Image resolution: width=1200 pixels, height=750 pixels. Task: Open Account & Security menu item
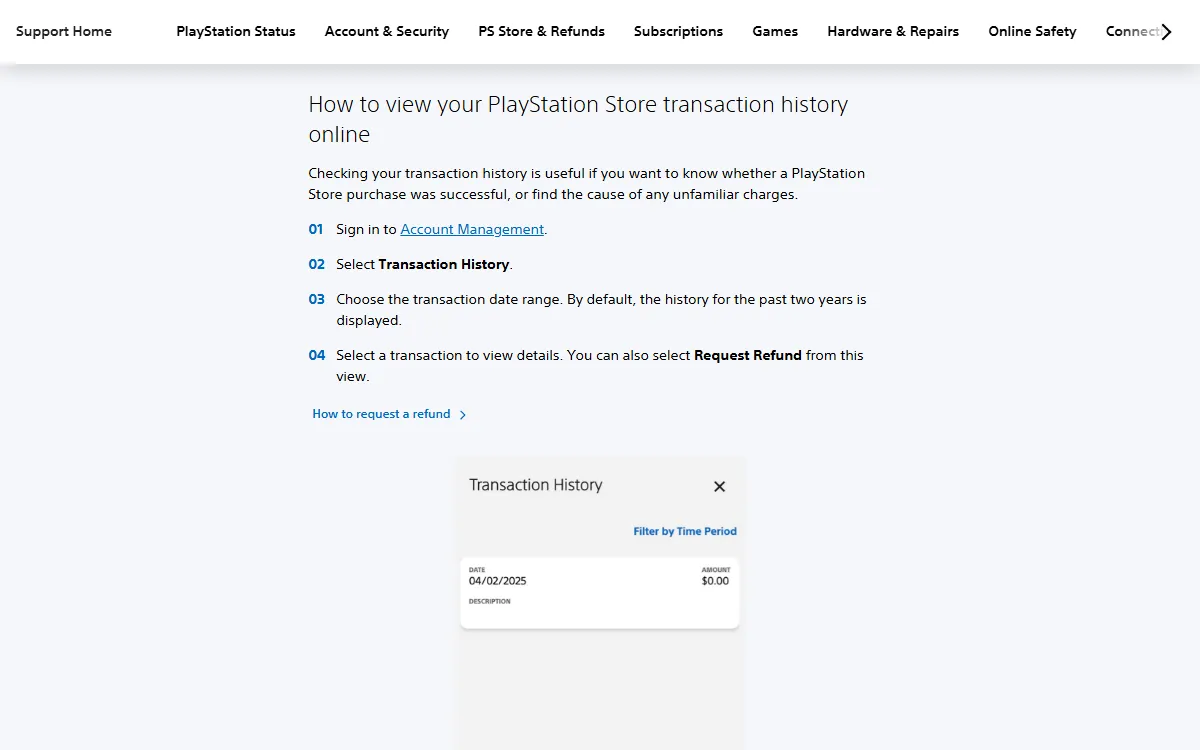coord(387,31)
